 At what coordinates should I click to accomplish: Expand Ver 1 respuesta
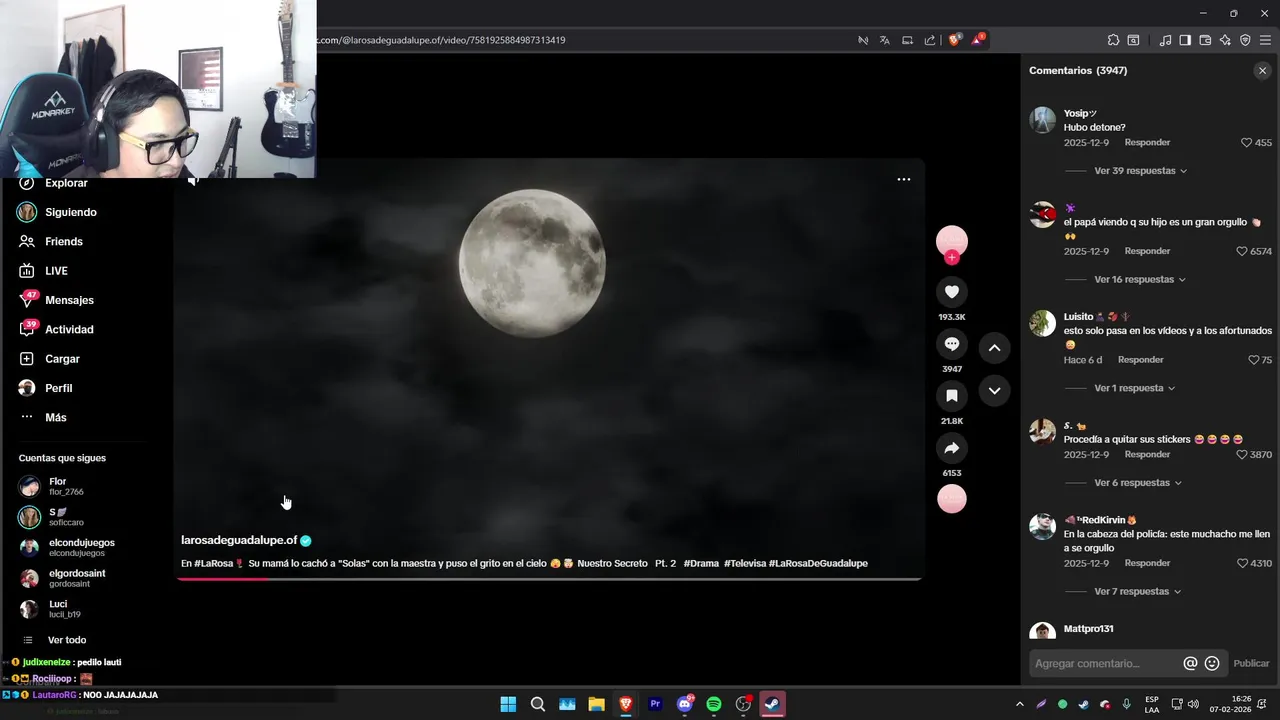(1135, 388)
